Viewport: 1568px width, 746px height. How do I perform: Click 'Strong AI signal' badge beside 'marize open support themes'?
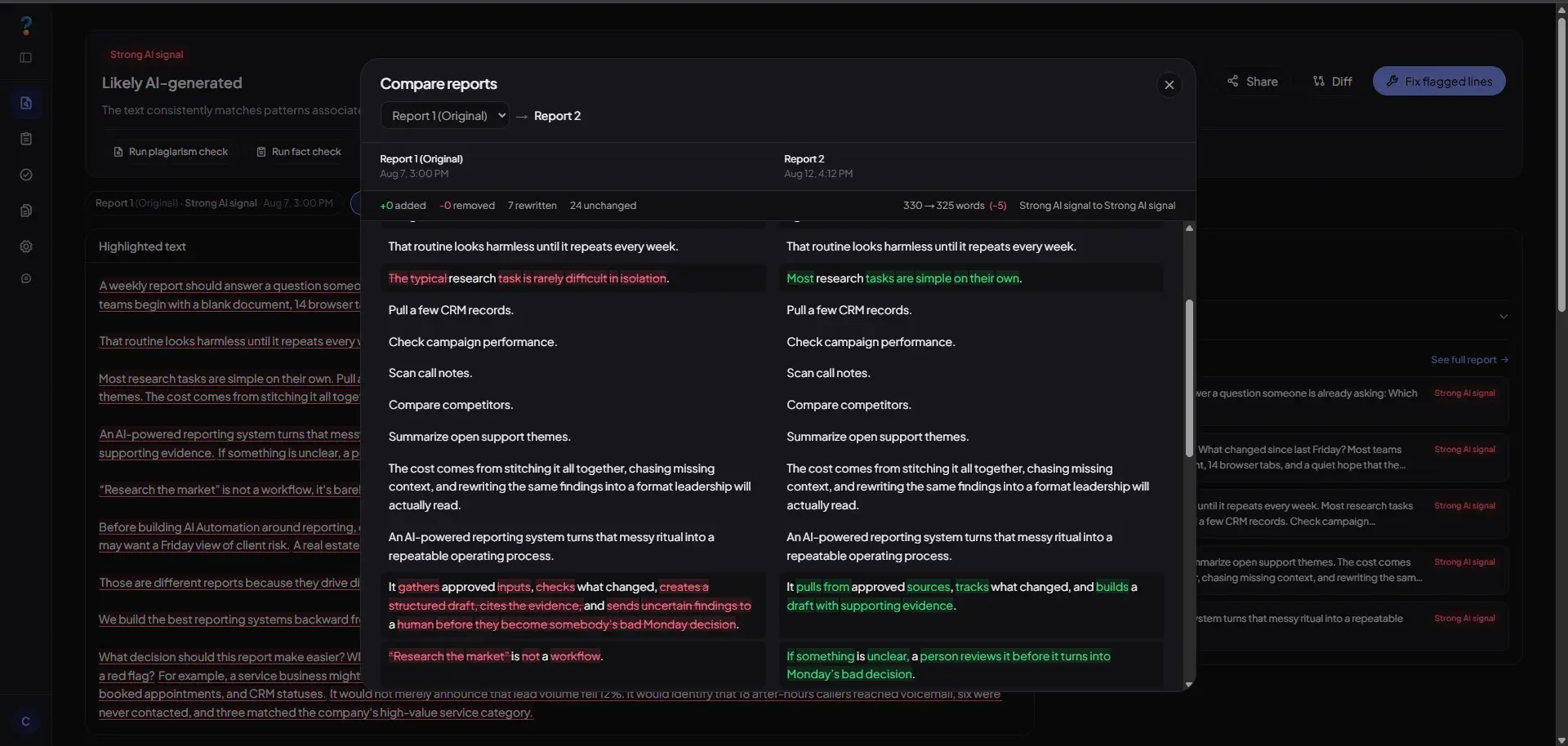1464,562
